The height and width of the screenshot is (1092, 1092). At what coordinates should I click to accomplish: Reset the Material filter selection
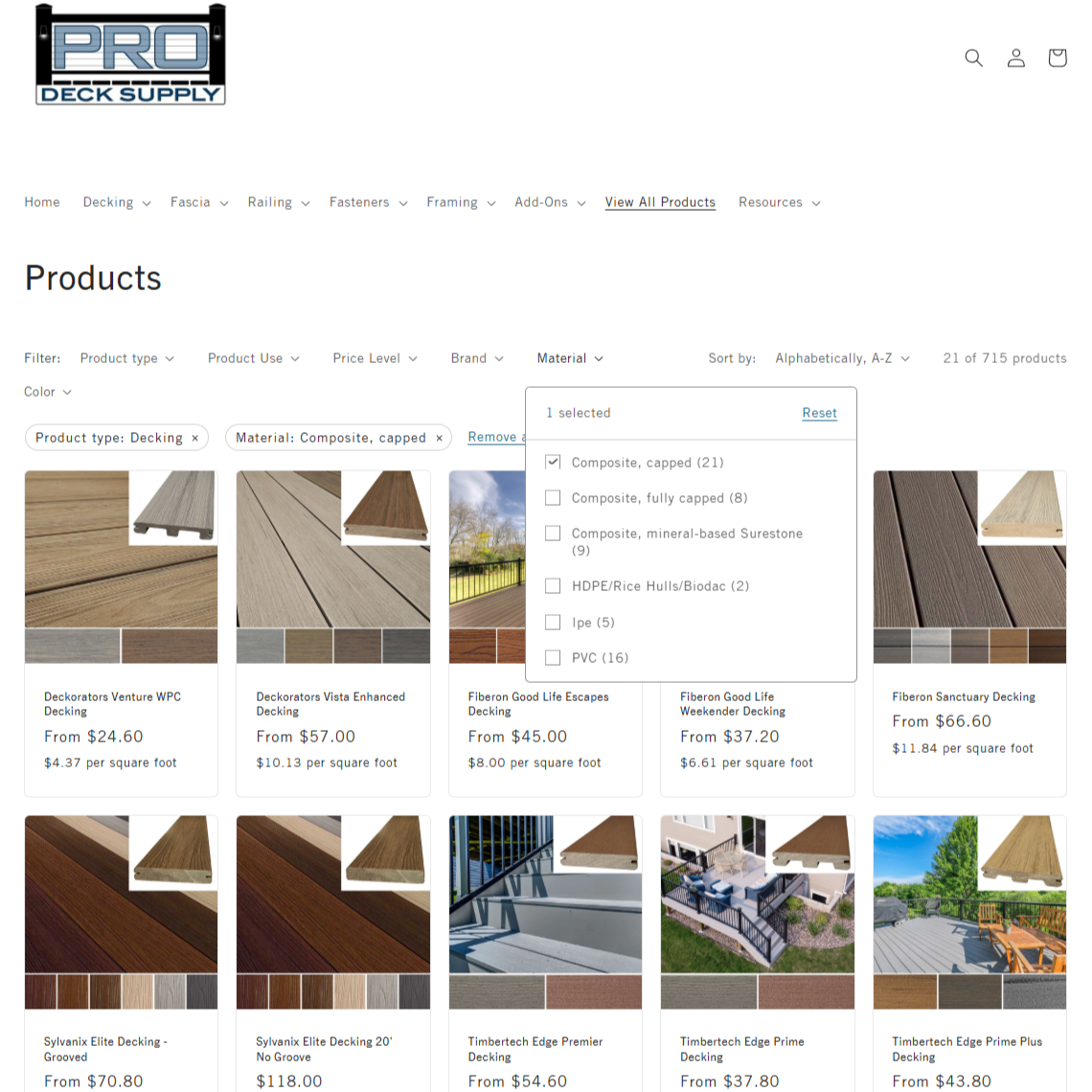point(819,413)
